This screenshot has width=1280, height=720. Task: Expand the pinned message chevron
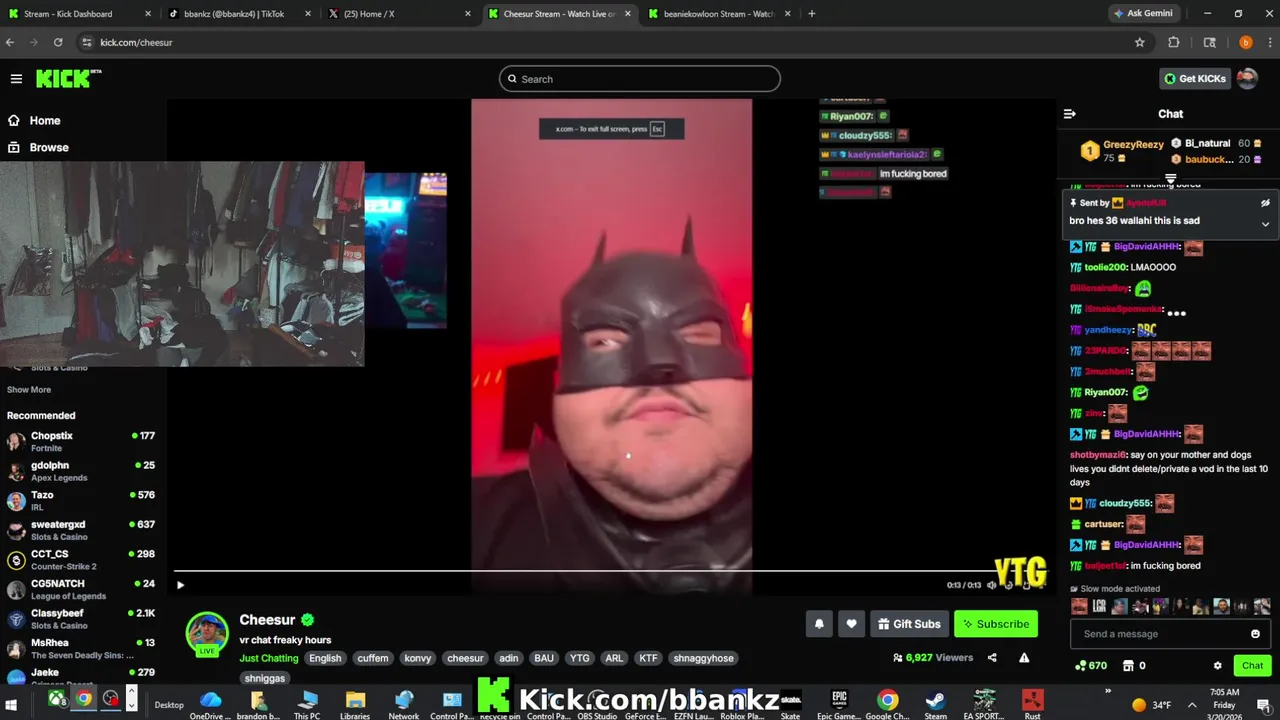point(1265,224)
